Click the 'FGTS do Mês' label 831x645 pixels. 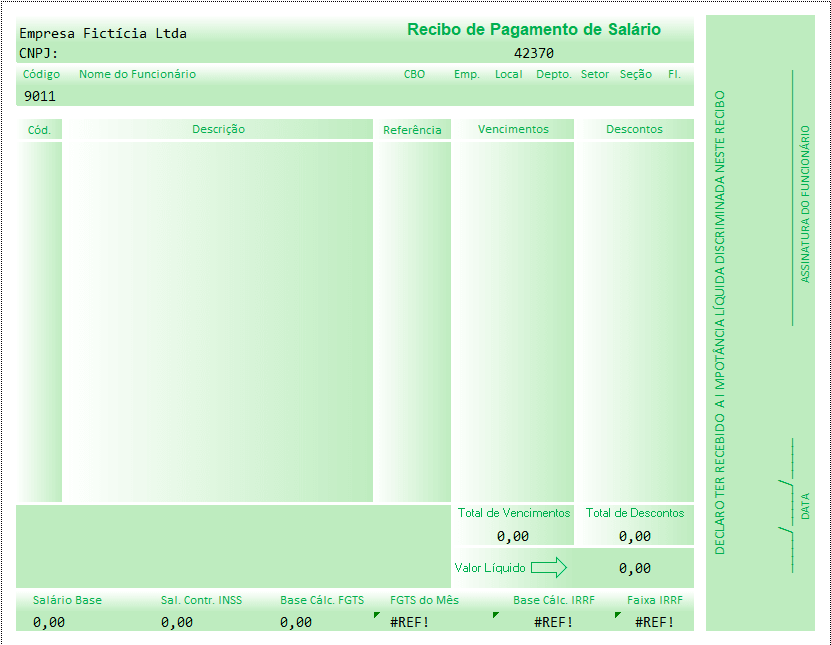(x=425, y=600)
